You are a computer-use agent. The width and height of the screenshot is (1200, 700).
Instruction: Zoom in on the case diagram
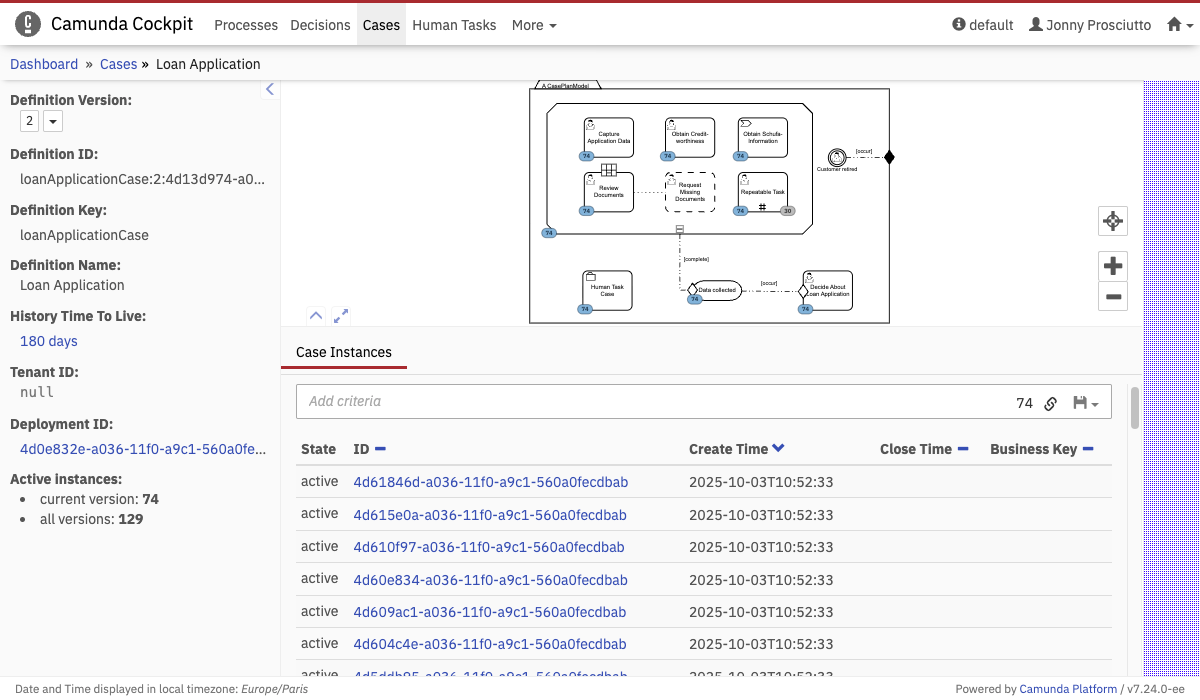pos(1112,266)
